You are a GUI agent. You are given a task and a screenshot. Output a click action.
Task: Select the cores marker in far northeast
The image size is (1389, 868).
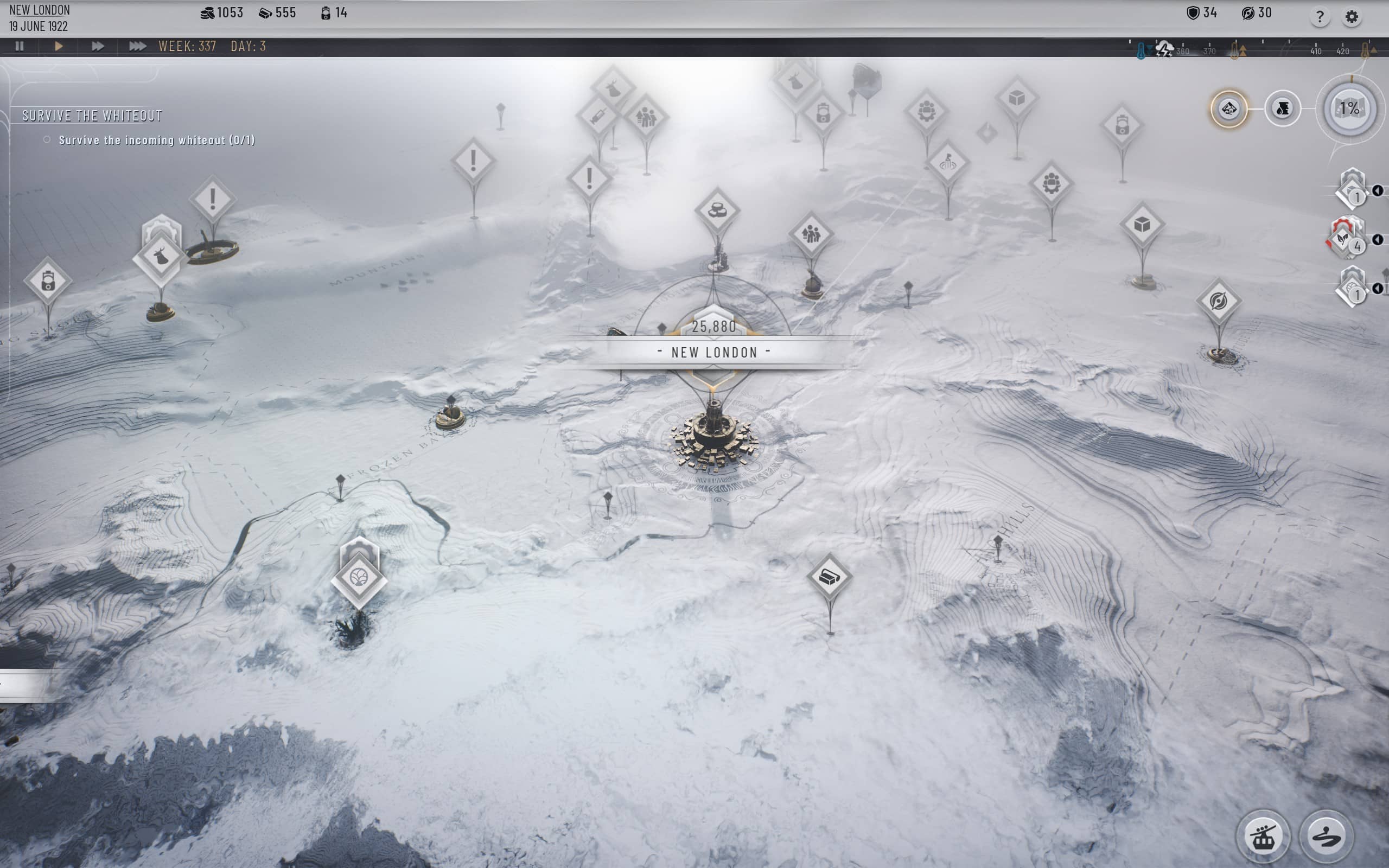click(x=1122, y=126)
